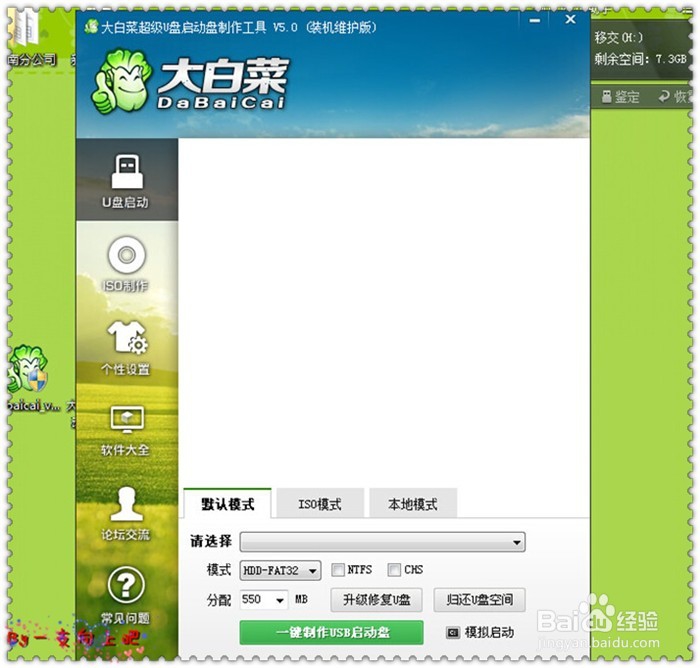This screenshot has width=700, height=668.
Task: Open the baicai installer desktop icon
Action: pyautogui.click(x=28, y=369)
